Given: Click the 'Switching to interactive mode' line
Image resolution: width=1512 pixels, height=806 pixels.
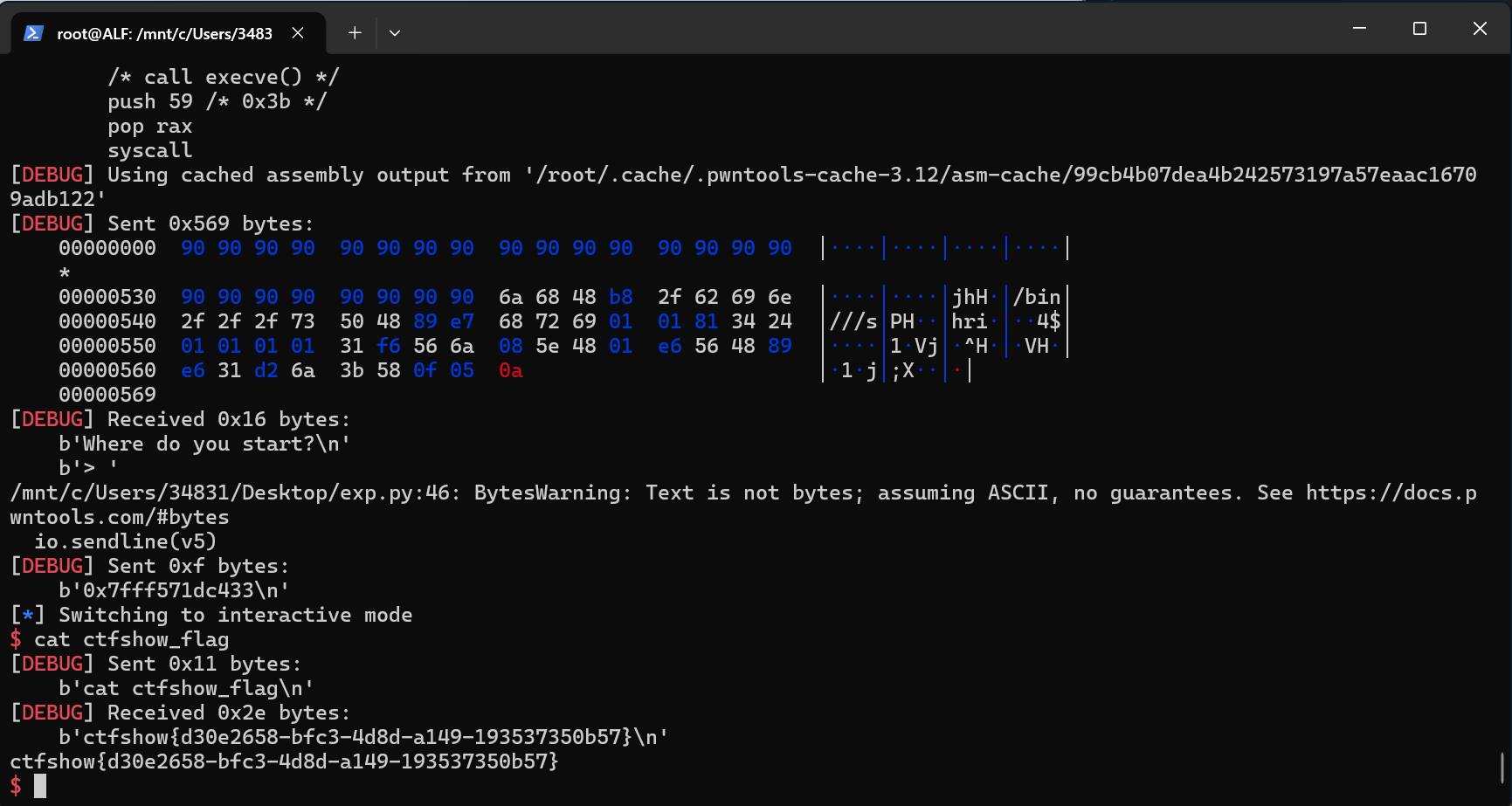Looking at the screenshot, I should (211, 615).
